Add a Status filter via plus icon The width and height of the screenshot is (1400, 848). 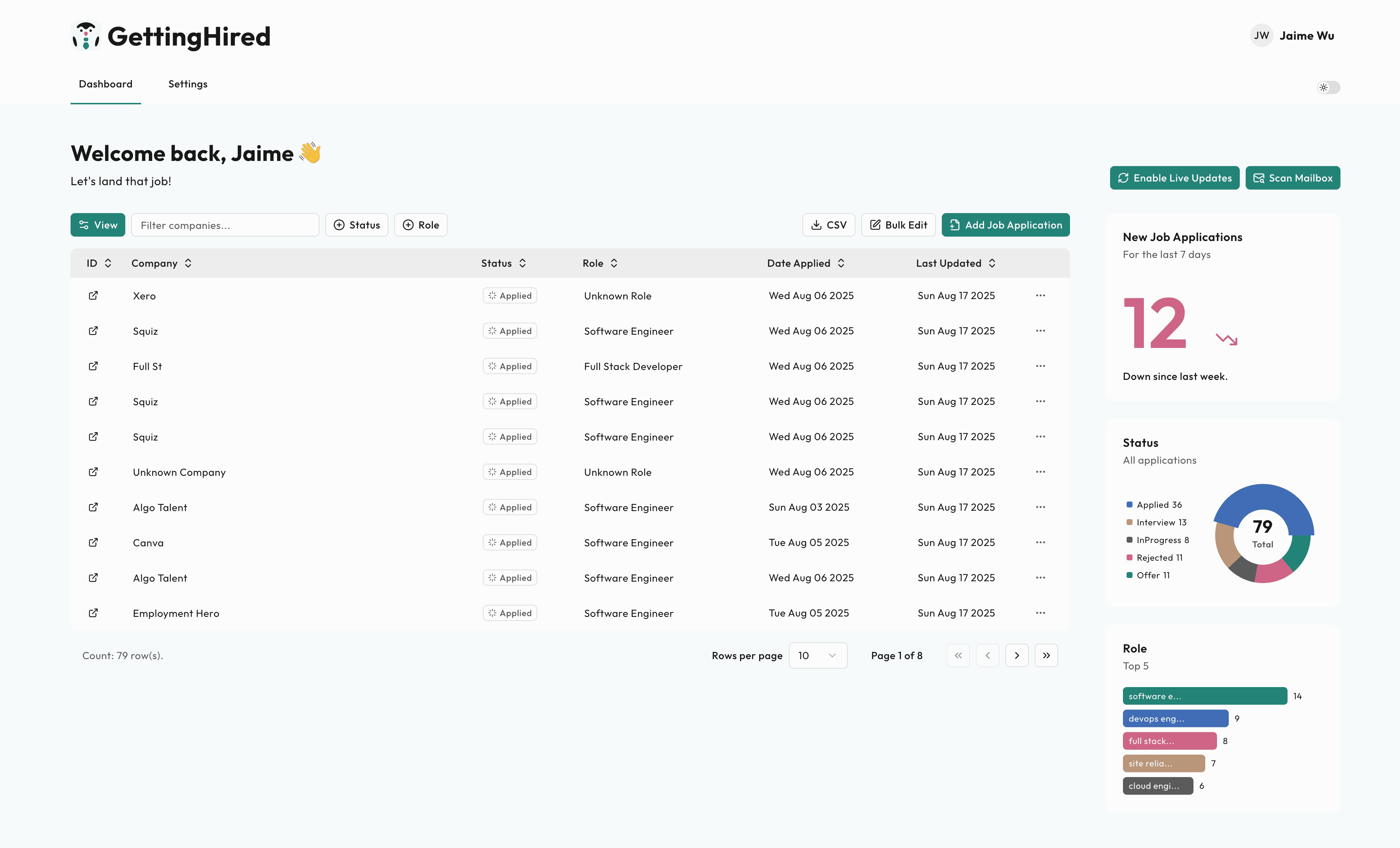pyautogui.click(x=340, y=225)
